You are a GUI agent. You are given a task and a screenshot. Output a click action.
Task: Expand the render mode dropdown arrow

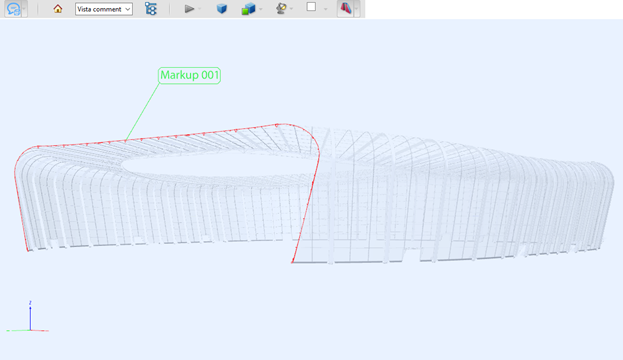pyautogui.click(x=261, y=9)
